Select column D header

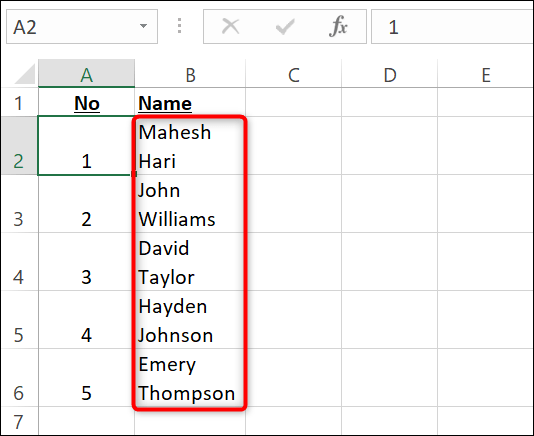coord(390,74)
